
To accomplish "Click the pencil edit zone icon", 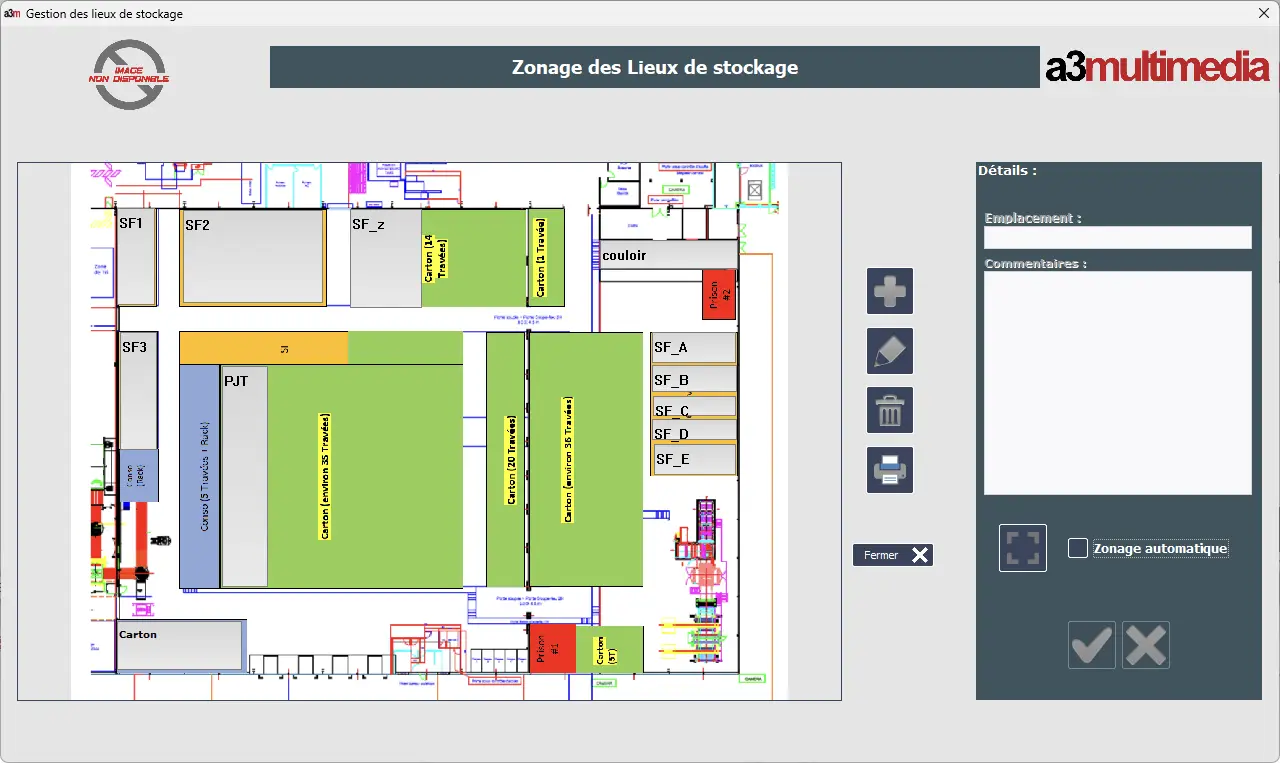I will tap(890, 351).
